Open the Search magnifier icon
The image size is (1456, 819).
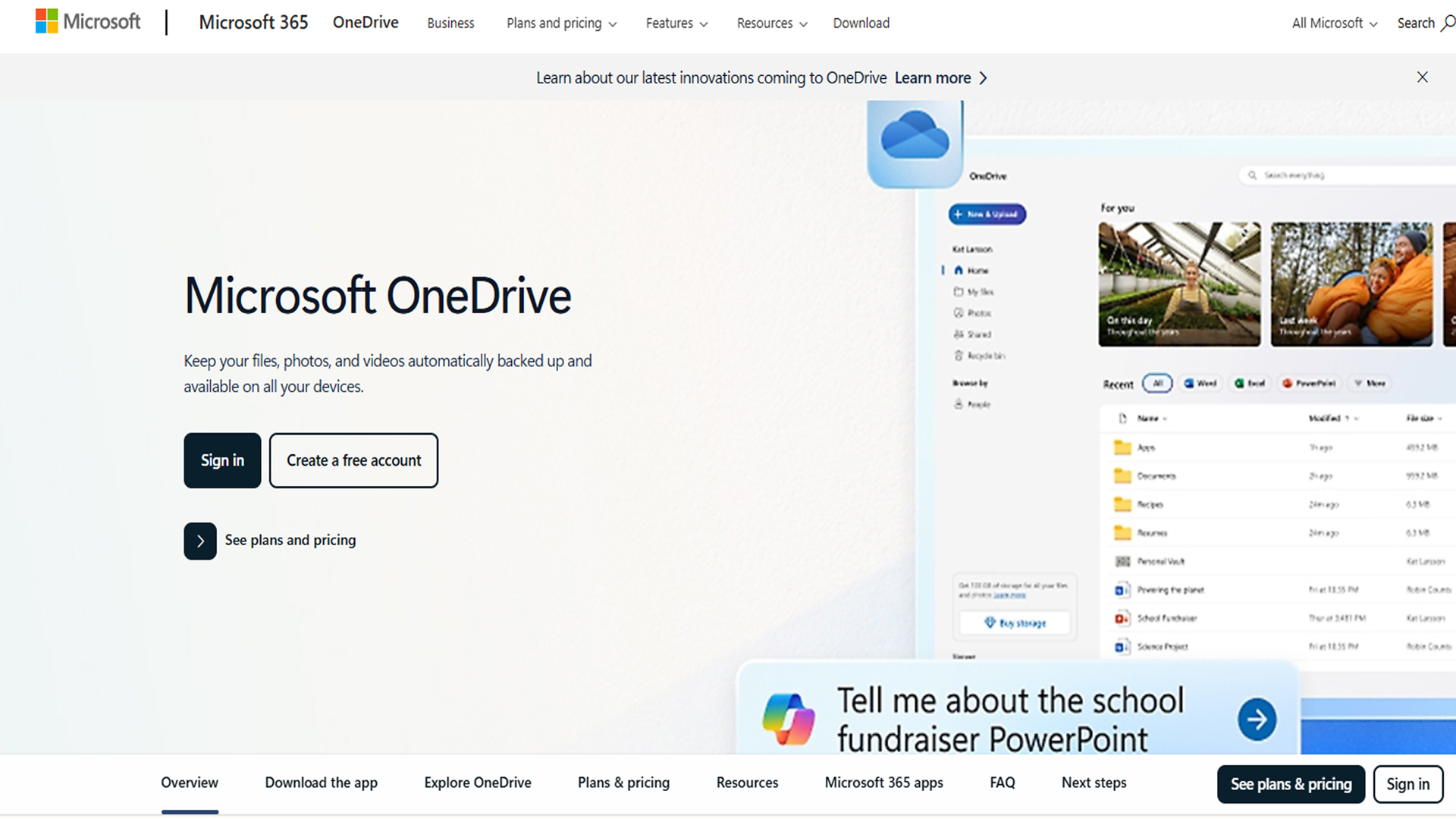point(1448,23)
